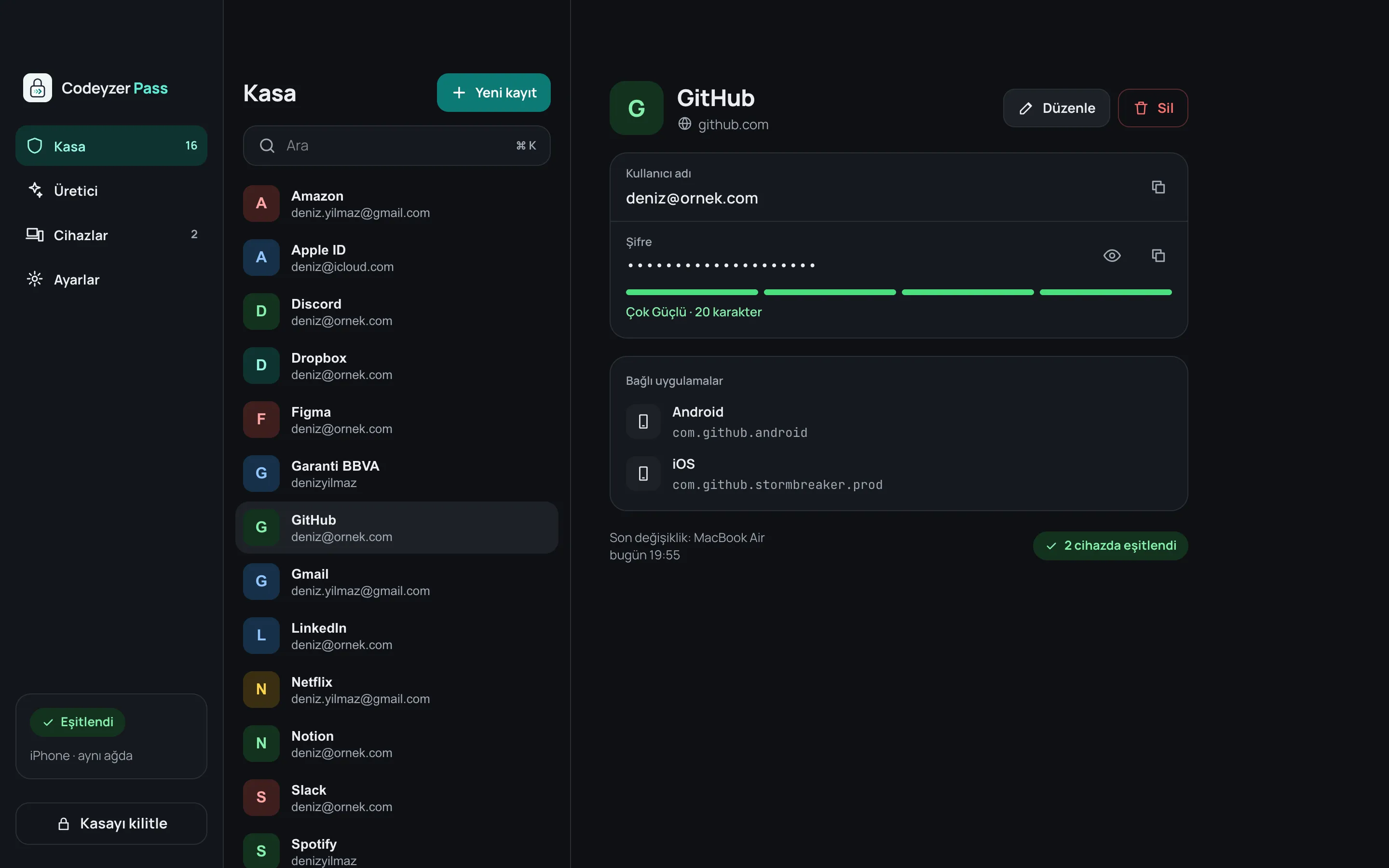Click the Son değişiklik: MacBook Air text
This screenshot has height=868, width=1389.
(x=687, y=538)
